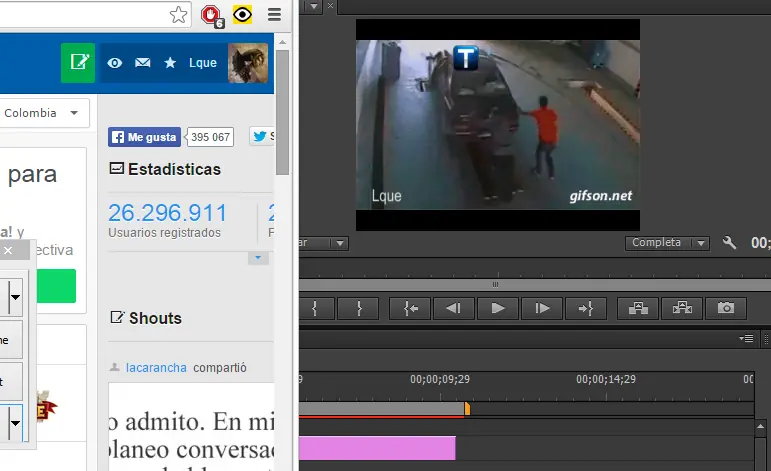Step forward one frame

pyautogui.click(x=542, y=309)
